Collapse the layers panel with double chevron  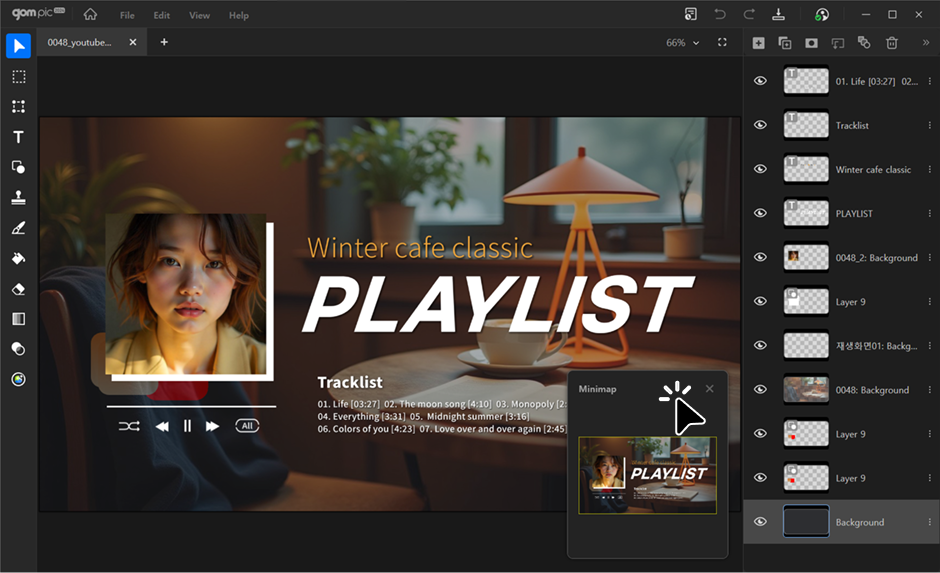click(x=925, y=43)
